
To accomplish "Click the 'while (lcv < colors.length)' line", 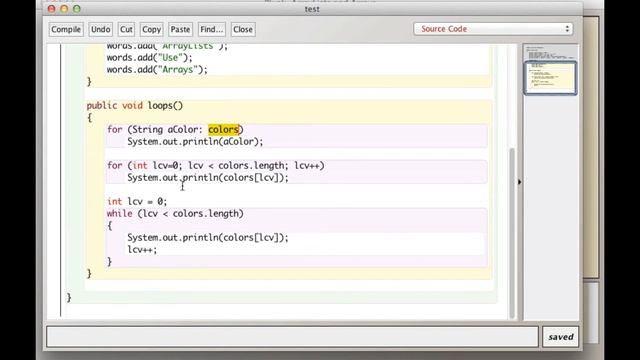I will coord(175,213).
